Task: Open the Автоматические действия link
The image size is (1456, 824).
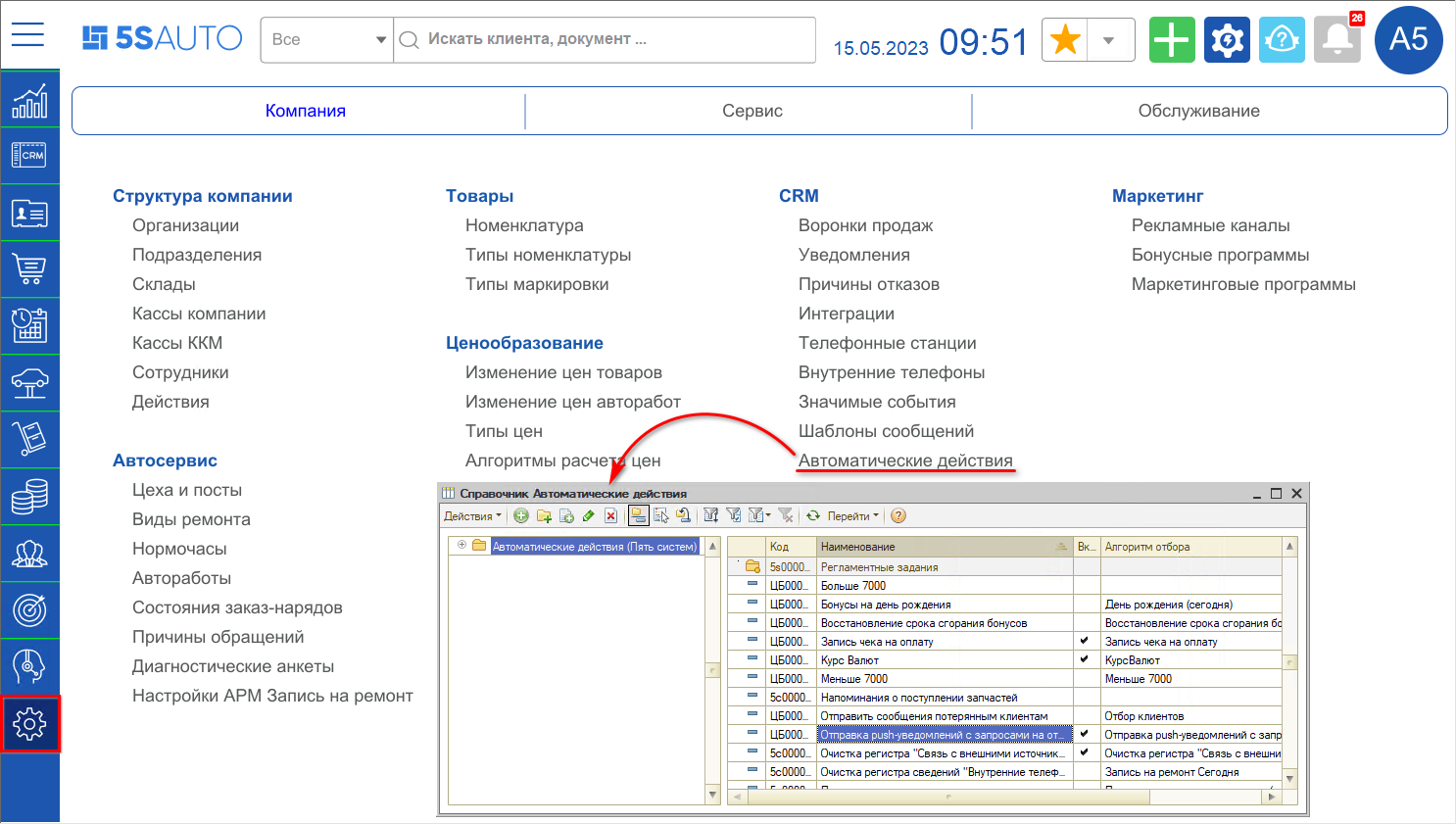Action: pos(905,460)
